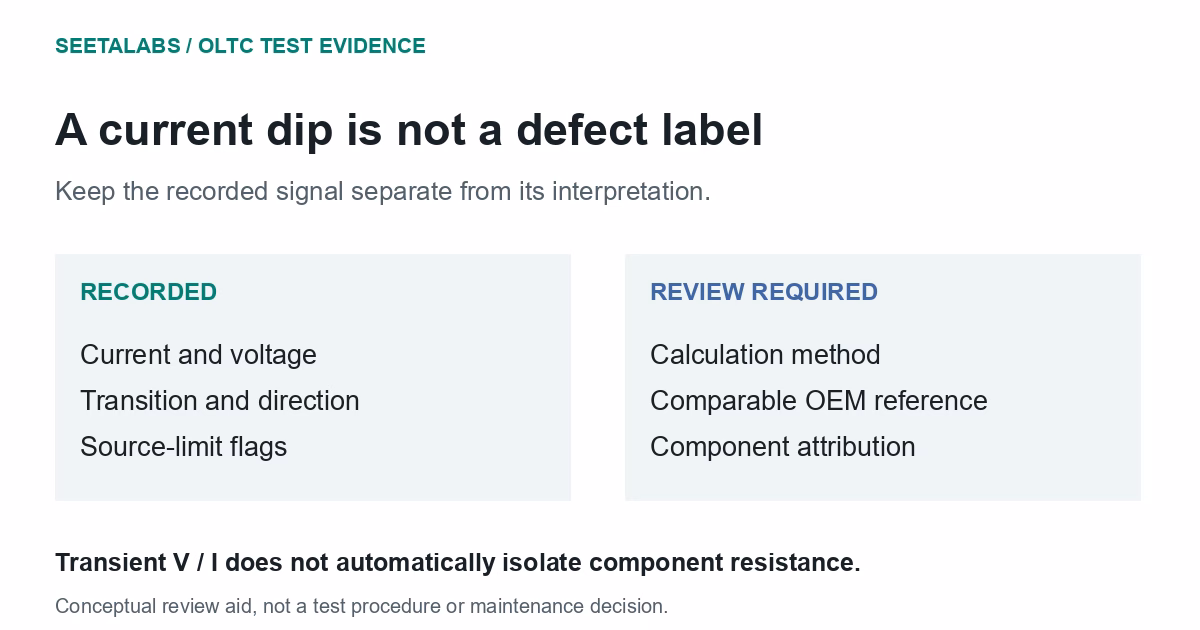Click the 'Component attribution' item
Viewport: 1200px width, 630px height.
point(782,447)
